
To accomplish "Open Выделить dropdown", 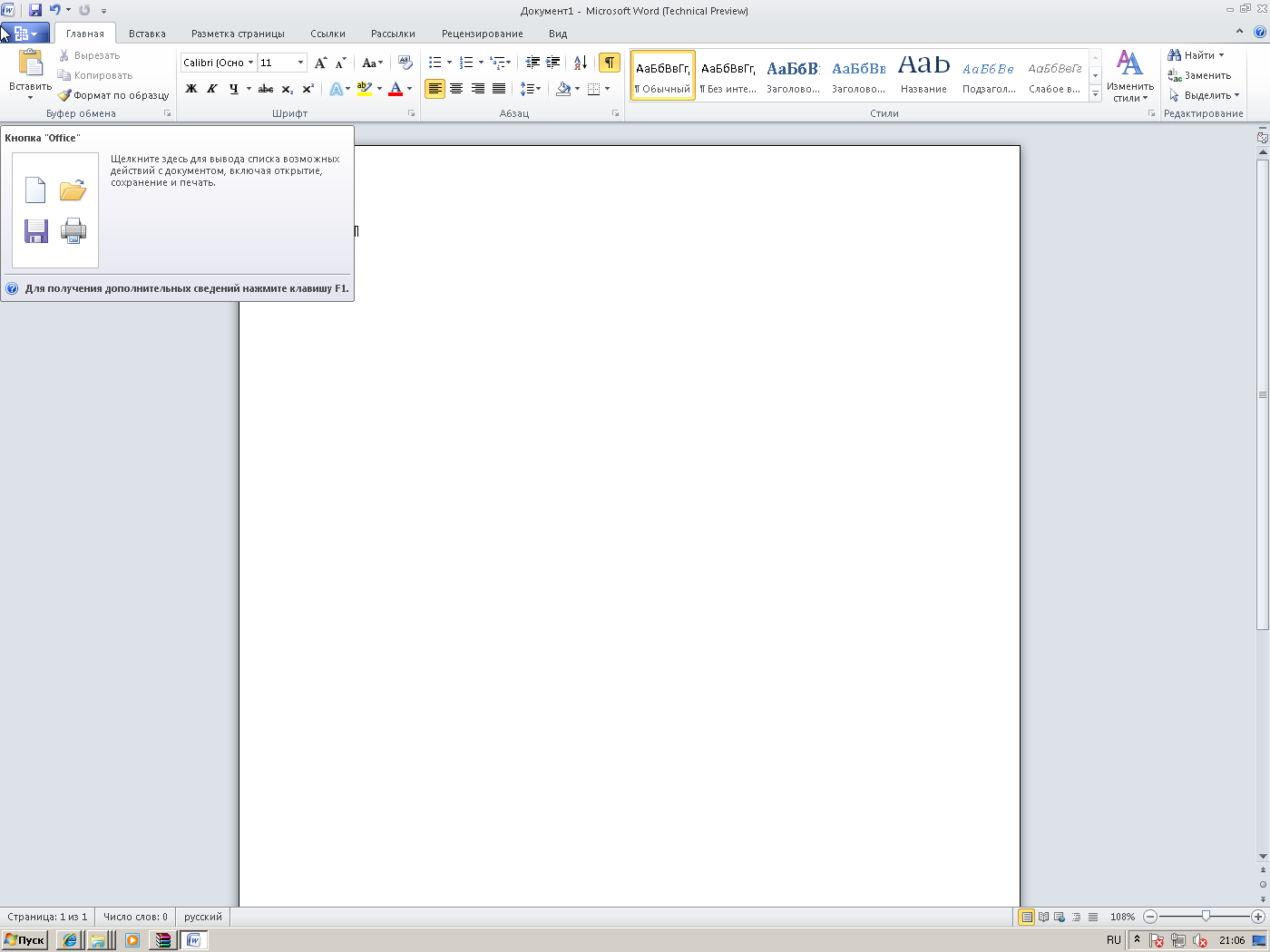I will (x=1204, y=95).
